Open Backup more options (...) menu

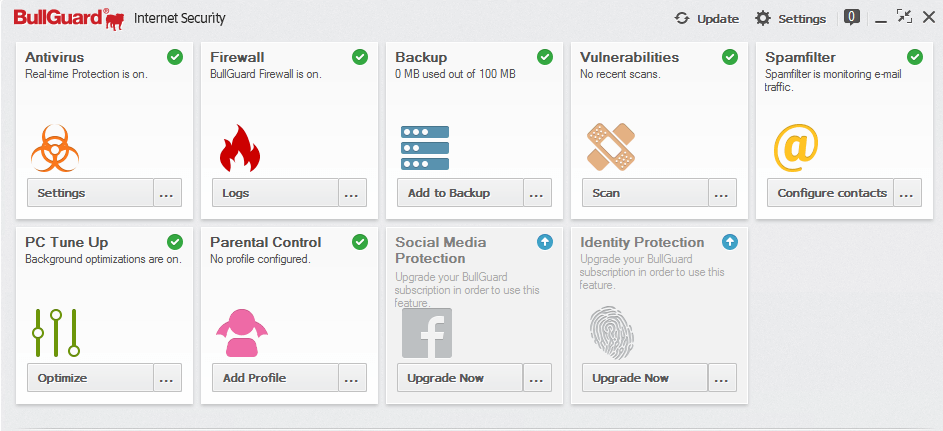pos(537,193)
